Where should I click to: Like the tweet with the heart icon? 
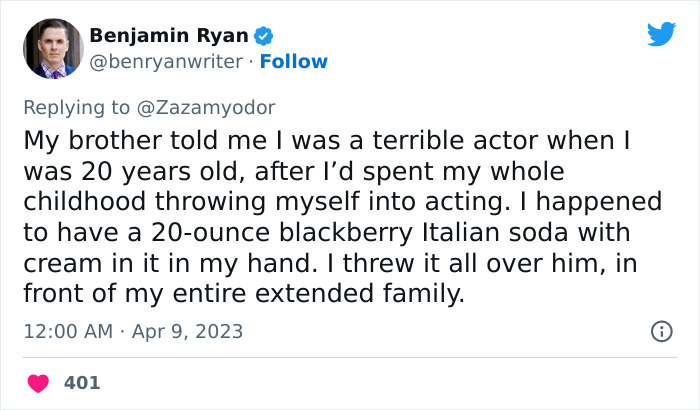pyautogui.click(x=40, y=383)
